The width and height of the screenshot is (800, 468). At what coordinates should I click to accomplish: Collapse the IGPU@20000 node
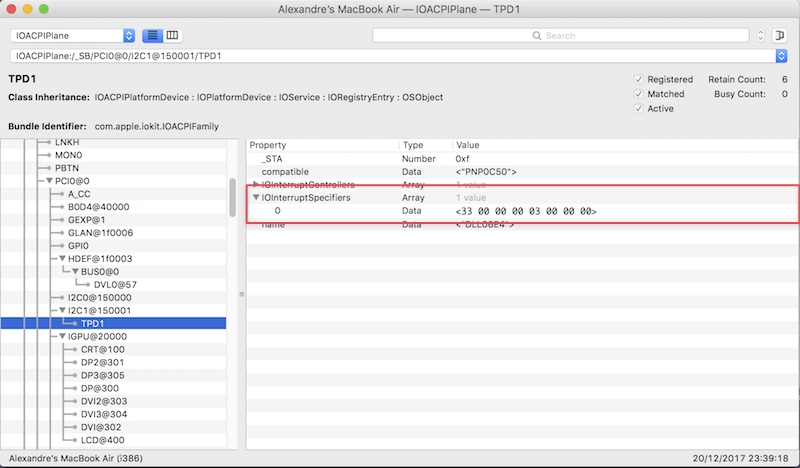[x=62, y=337]
